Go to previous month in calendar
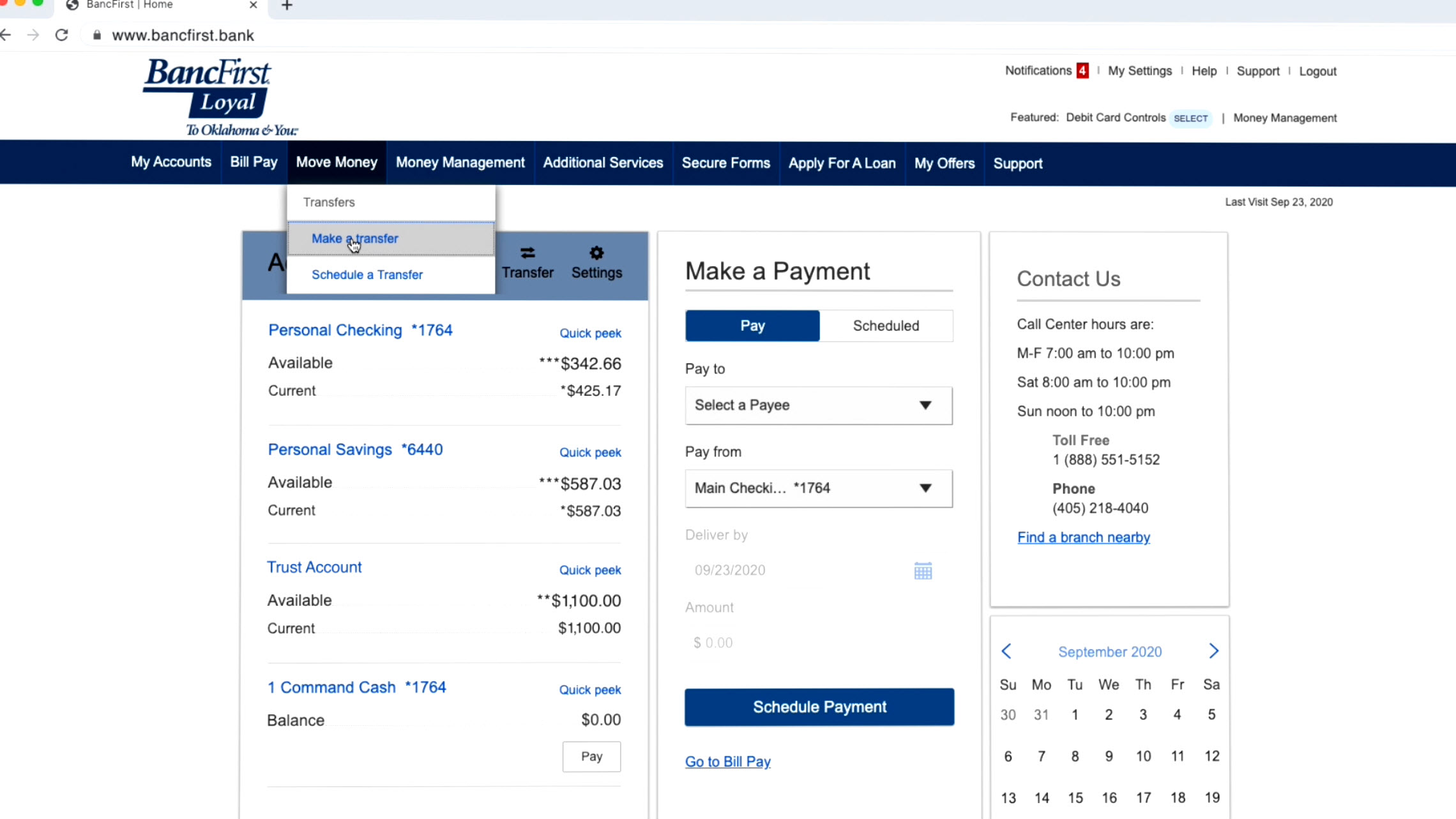Image resolution: width=1456 pixels, height=819 pixels. tap(1006, 651)
